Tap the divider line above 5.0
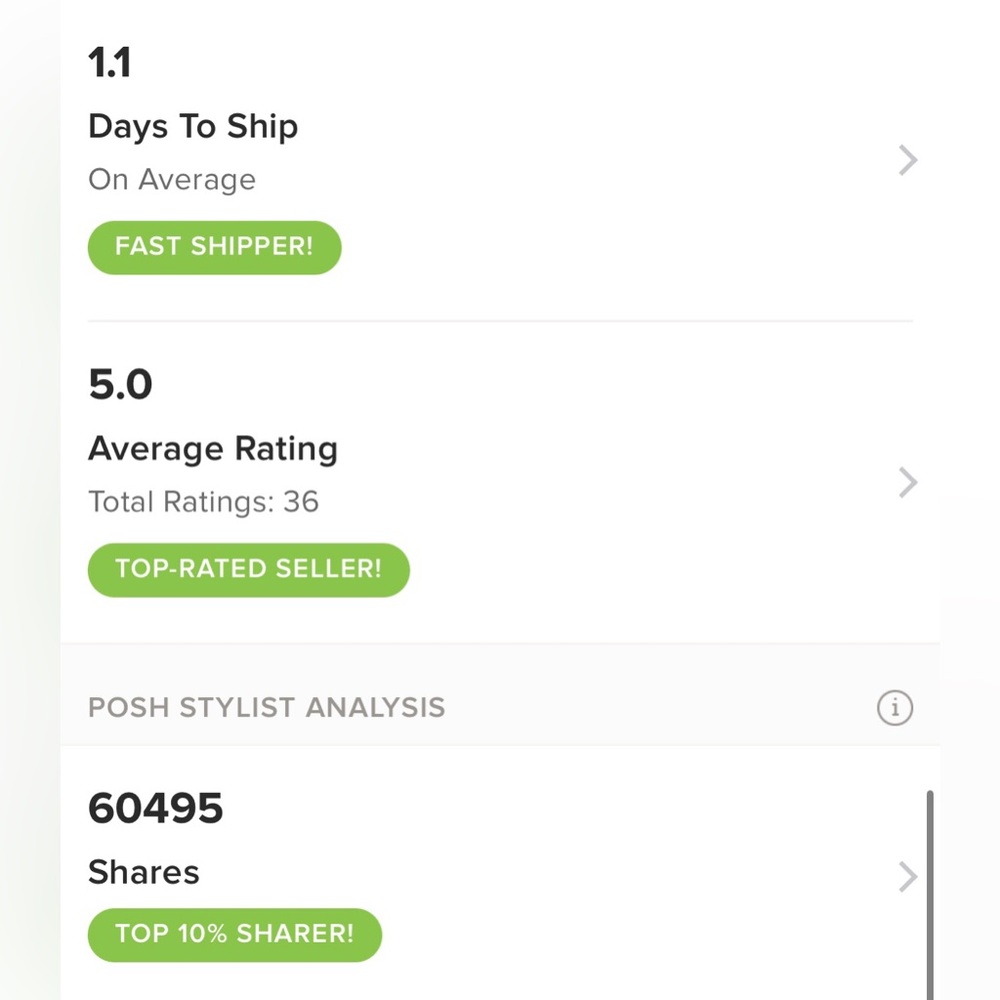This screenshot has width=1000, height=1000. 500,321
